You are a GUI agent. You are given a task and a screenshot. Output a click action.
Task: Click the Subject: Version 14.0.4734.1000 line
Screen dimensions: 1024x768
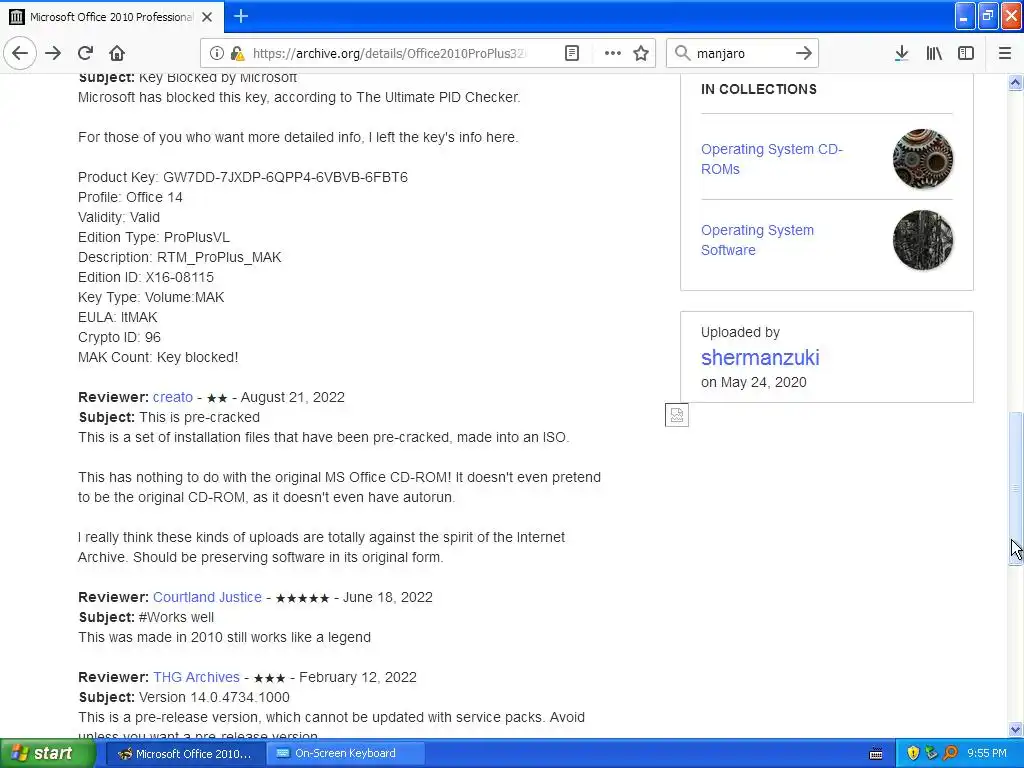(184, 697)
